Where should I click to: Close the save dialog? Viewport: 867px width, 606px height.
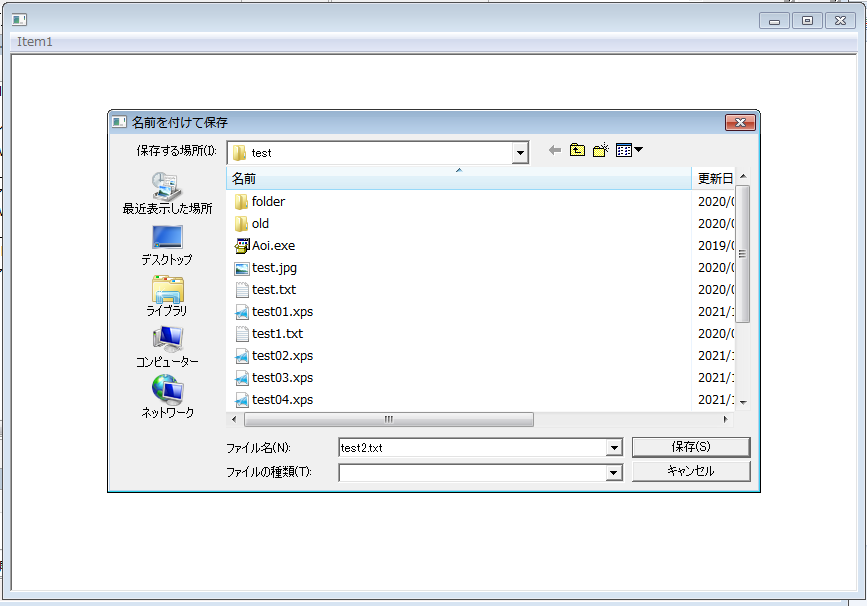(740, 122)
